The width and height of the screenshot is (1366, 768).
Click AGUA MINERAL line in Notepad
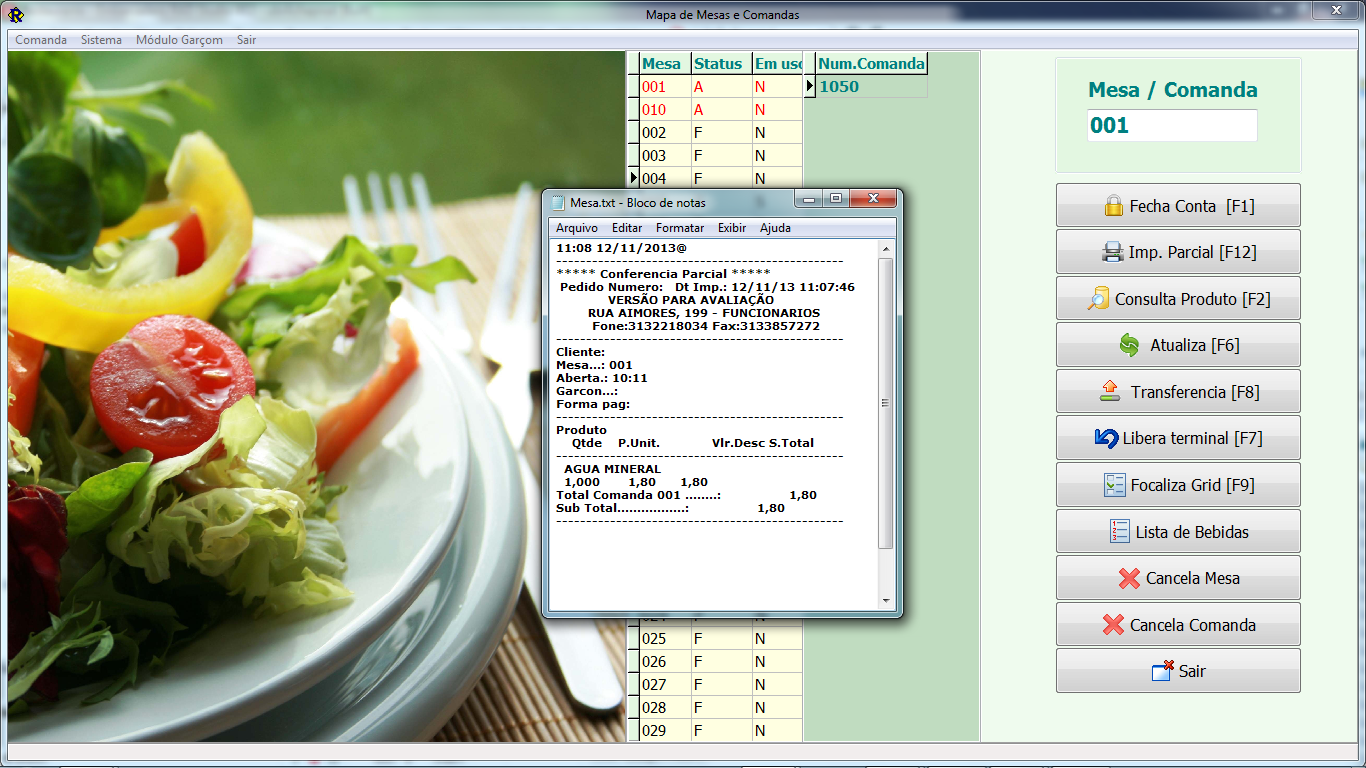pyautogui.click(x=612, y=469)
